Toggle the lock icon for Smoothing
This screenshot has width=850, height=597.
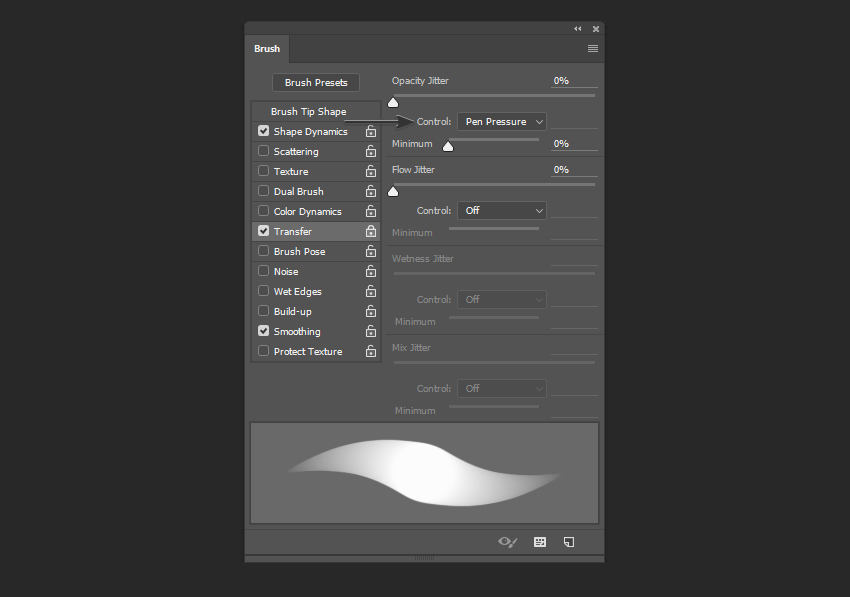tap(371, 331)
